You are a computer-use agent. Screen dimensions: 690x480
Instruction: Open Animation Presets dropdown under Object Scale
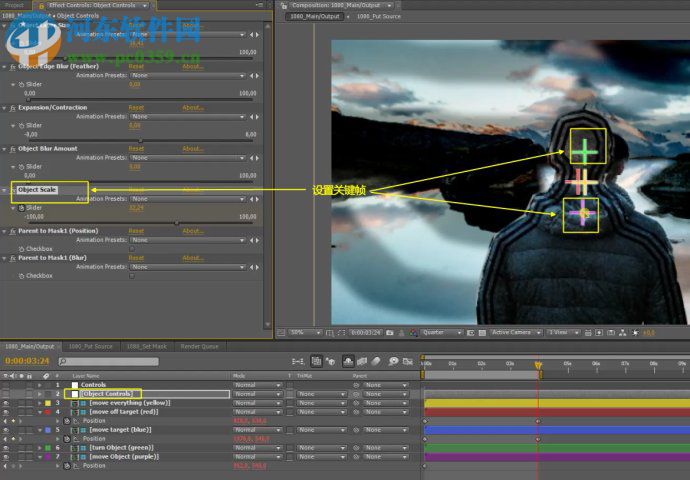pyautogui.click(x=187, y=199)
